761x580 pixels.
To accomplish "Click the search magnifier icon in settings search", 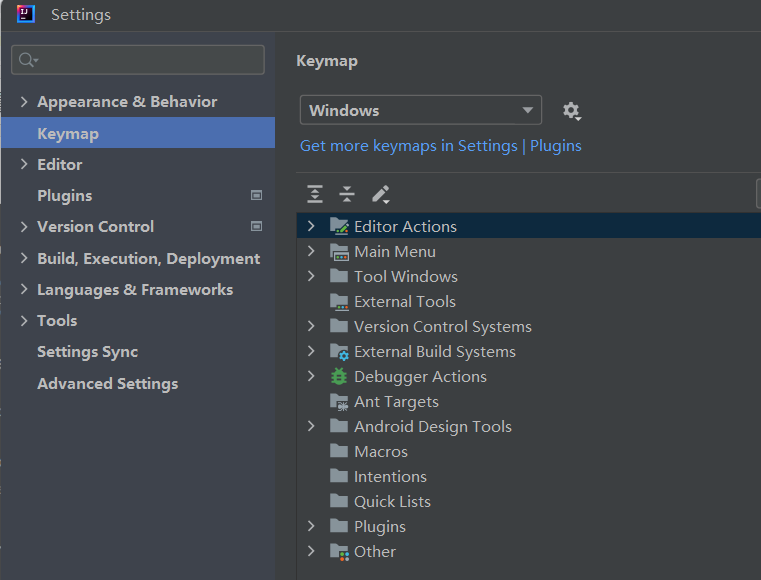I will tap(27, 60).
